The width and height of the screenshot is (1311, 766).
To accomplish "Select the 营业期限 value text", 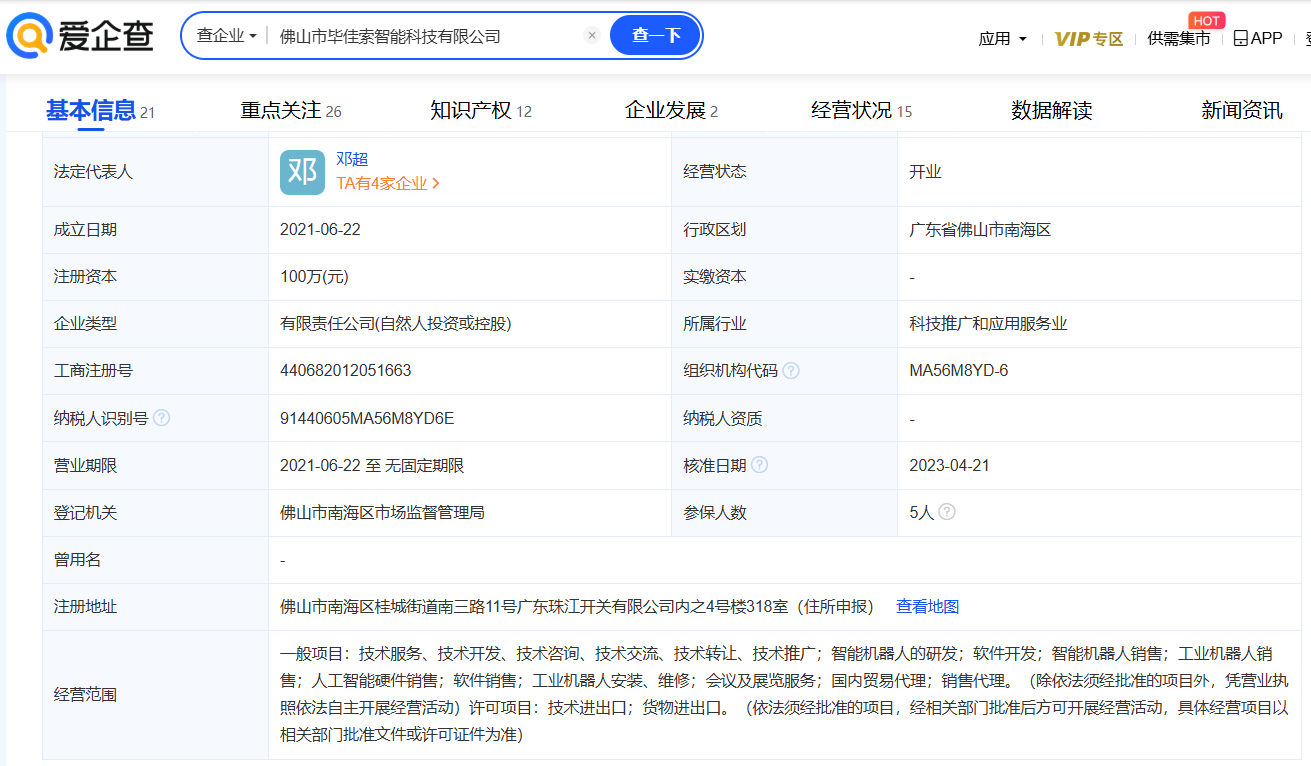I will tap(372, 465).
